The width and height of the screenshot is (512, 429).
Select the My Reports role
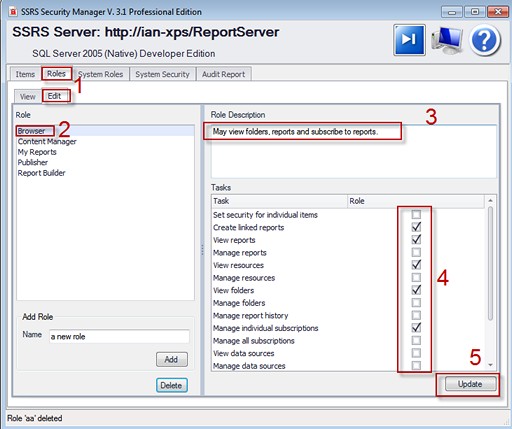[105, 152]
